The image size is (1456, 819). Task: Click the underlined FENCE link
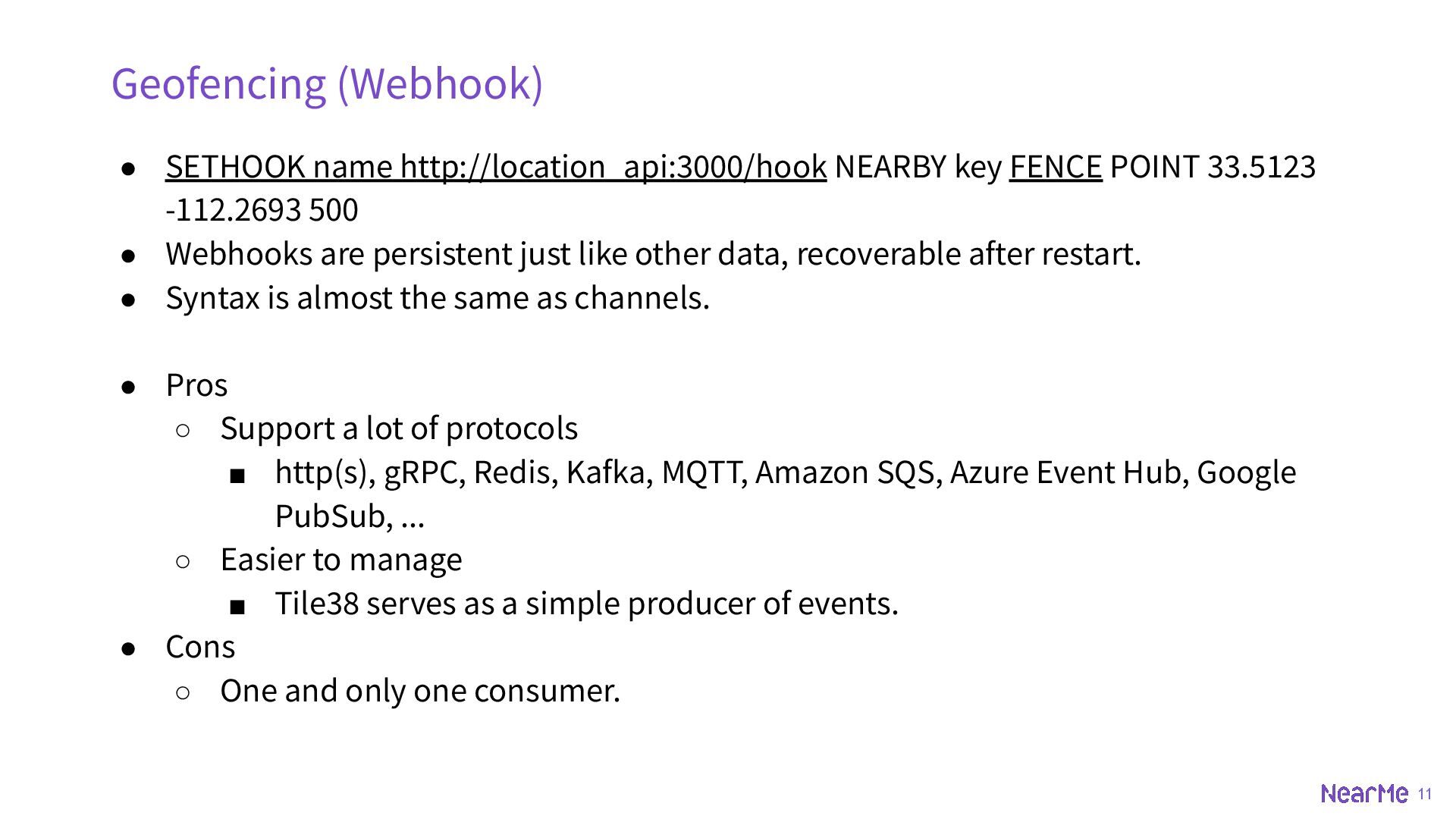(1055, 167)
